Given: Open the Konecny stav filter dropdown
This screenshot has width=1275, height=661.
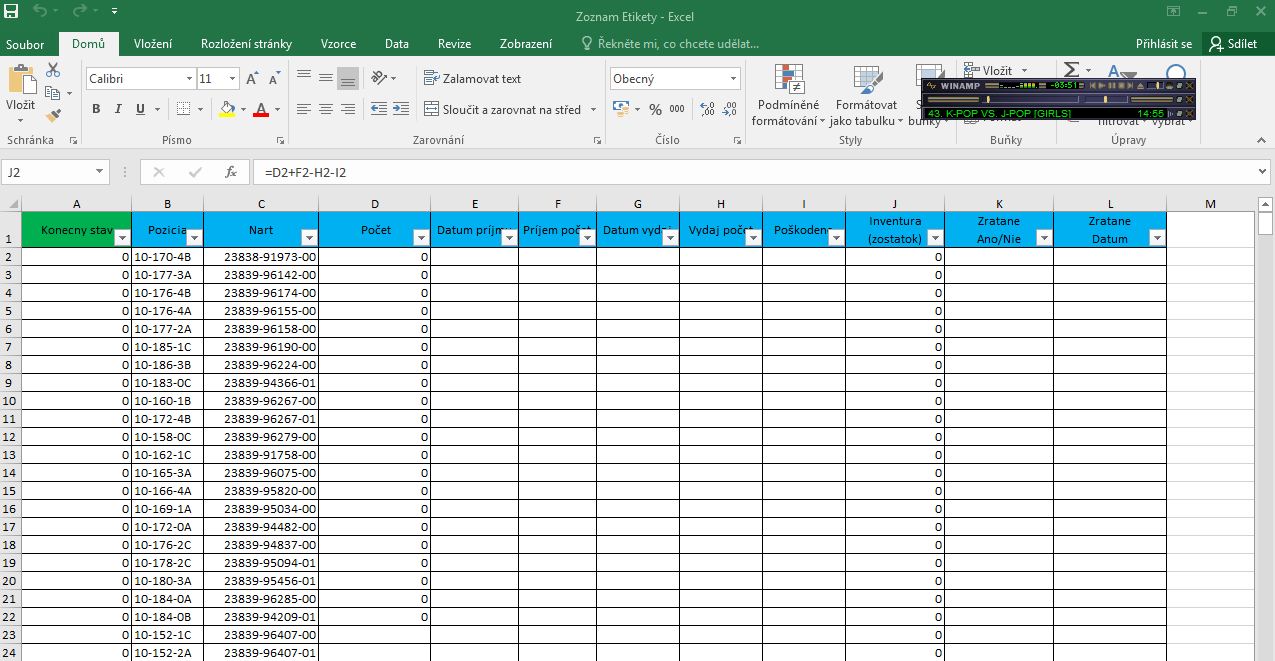Looking at the screenshot, I should pyautogui.click(x=122, y=238).
